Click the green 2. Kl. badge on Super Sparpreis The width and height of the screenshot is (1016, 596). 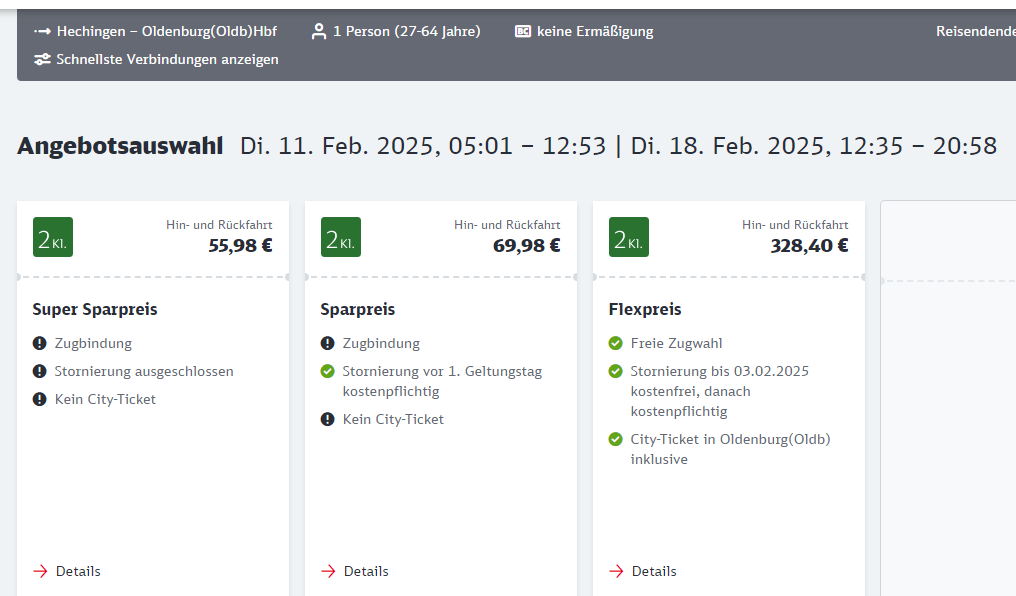pos(53,237)
